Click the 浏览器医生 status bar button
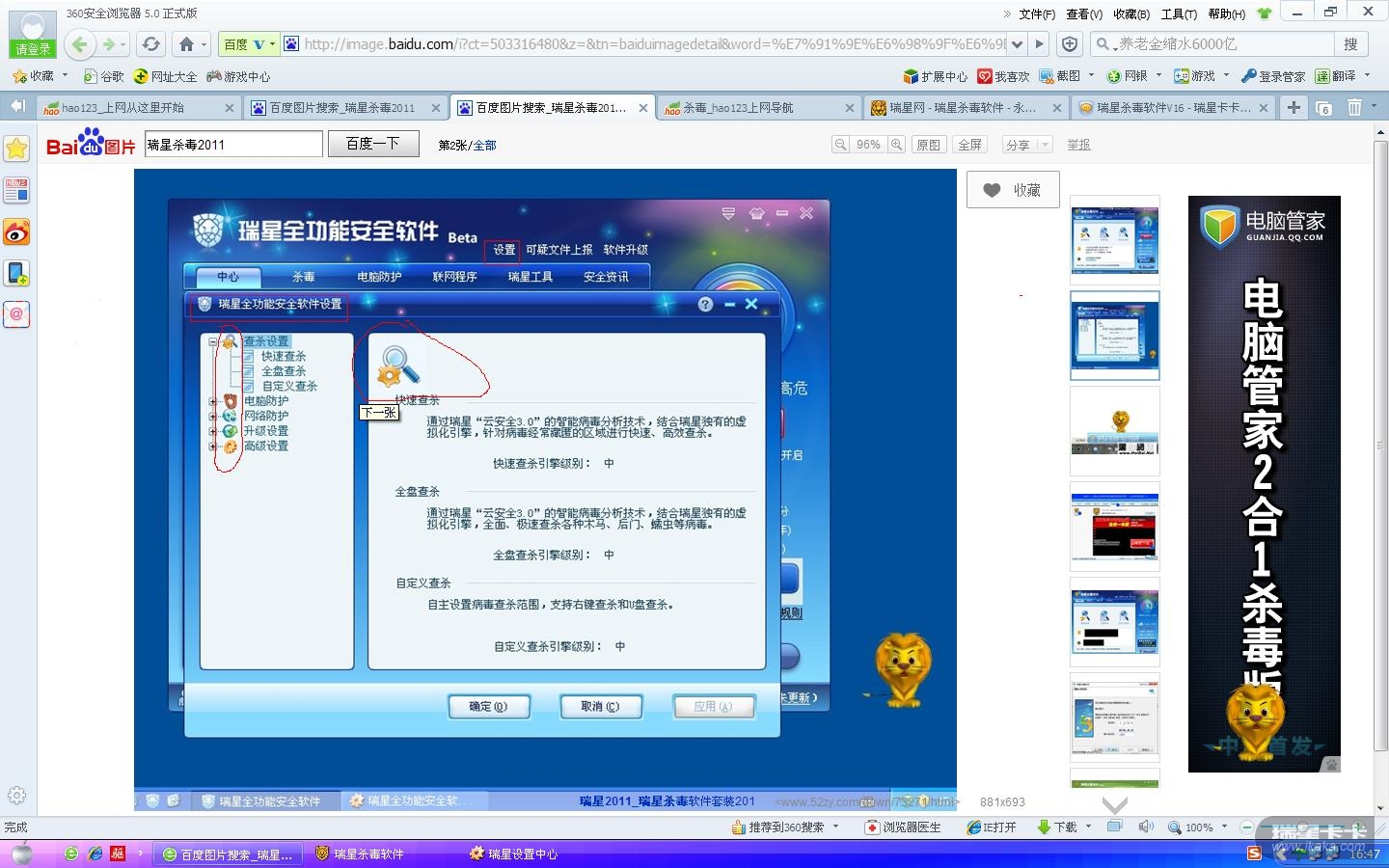The height and width of the screenshot is (868, 1389). click(903, 827)
